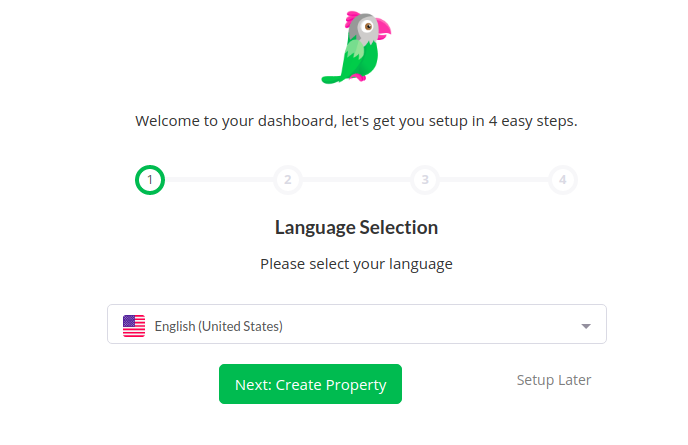Viewport: 688px width, 445px height.
Task: Jump to step 3 circle indicator
Action: 425,180
